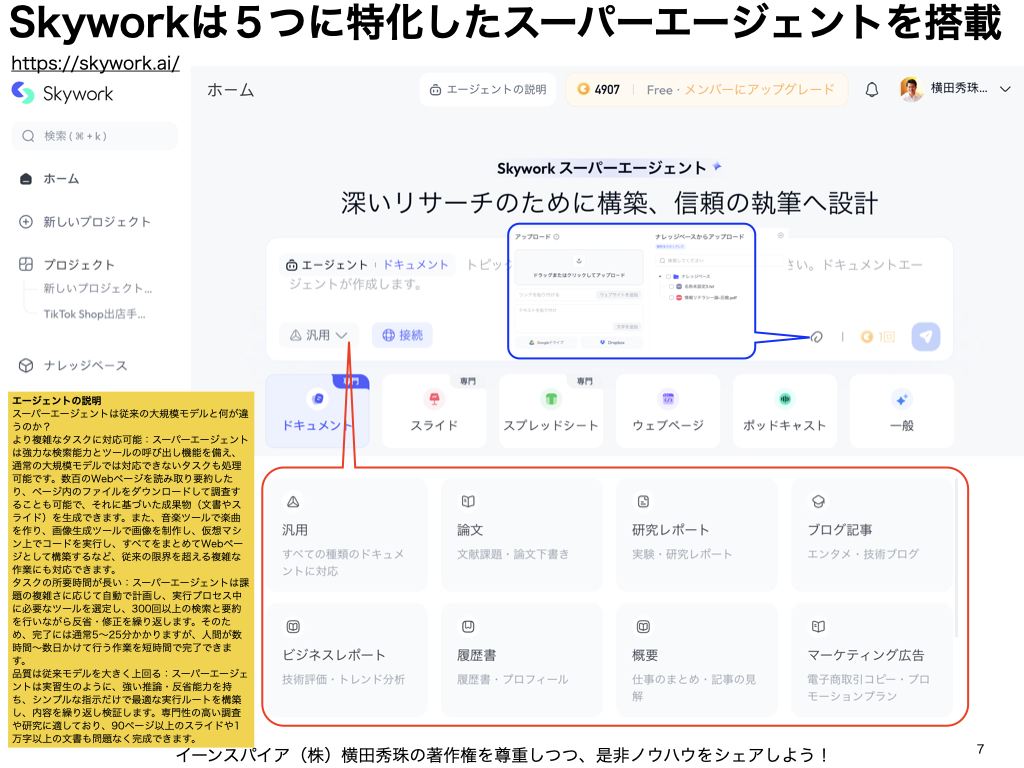Click the knowledge base search field in popup
Viewport: 1024px width, 768px height.
(720, 261)
